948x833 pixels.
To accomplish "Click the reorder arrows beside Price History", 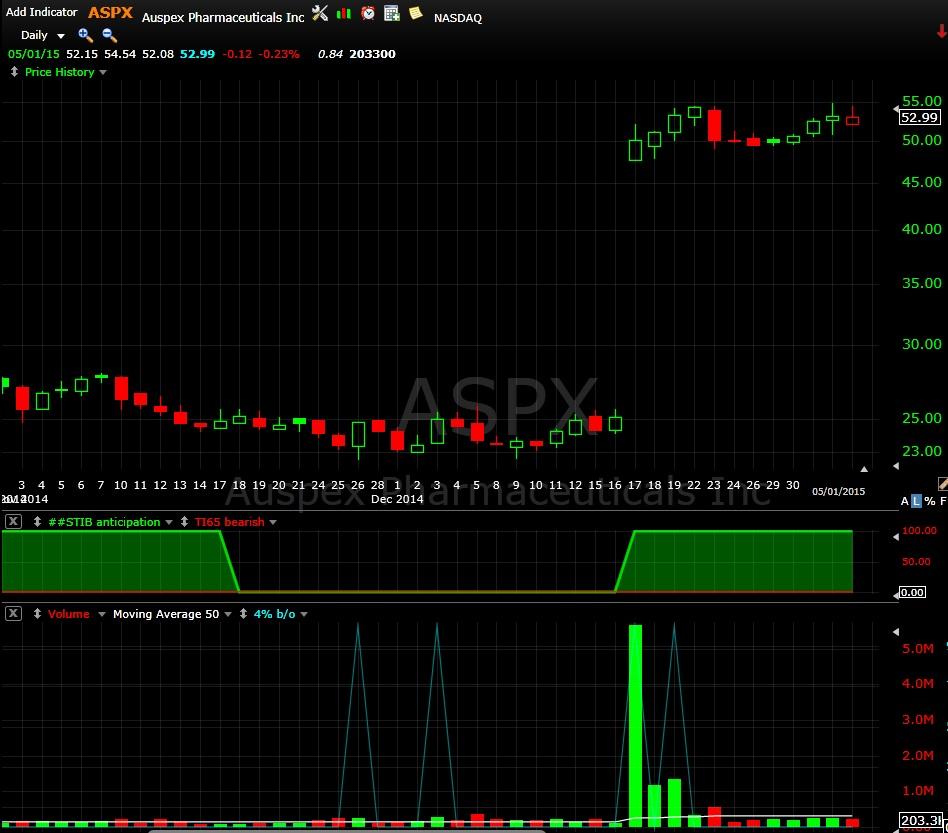I will pos(14,72).
